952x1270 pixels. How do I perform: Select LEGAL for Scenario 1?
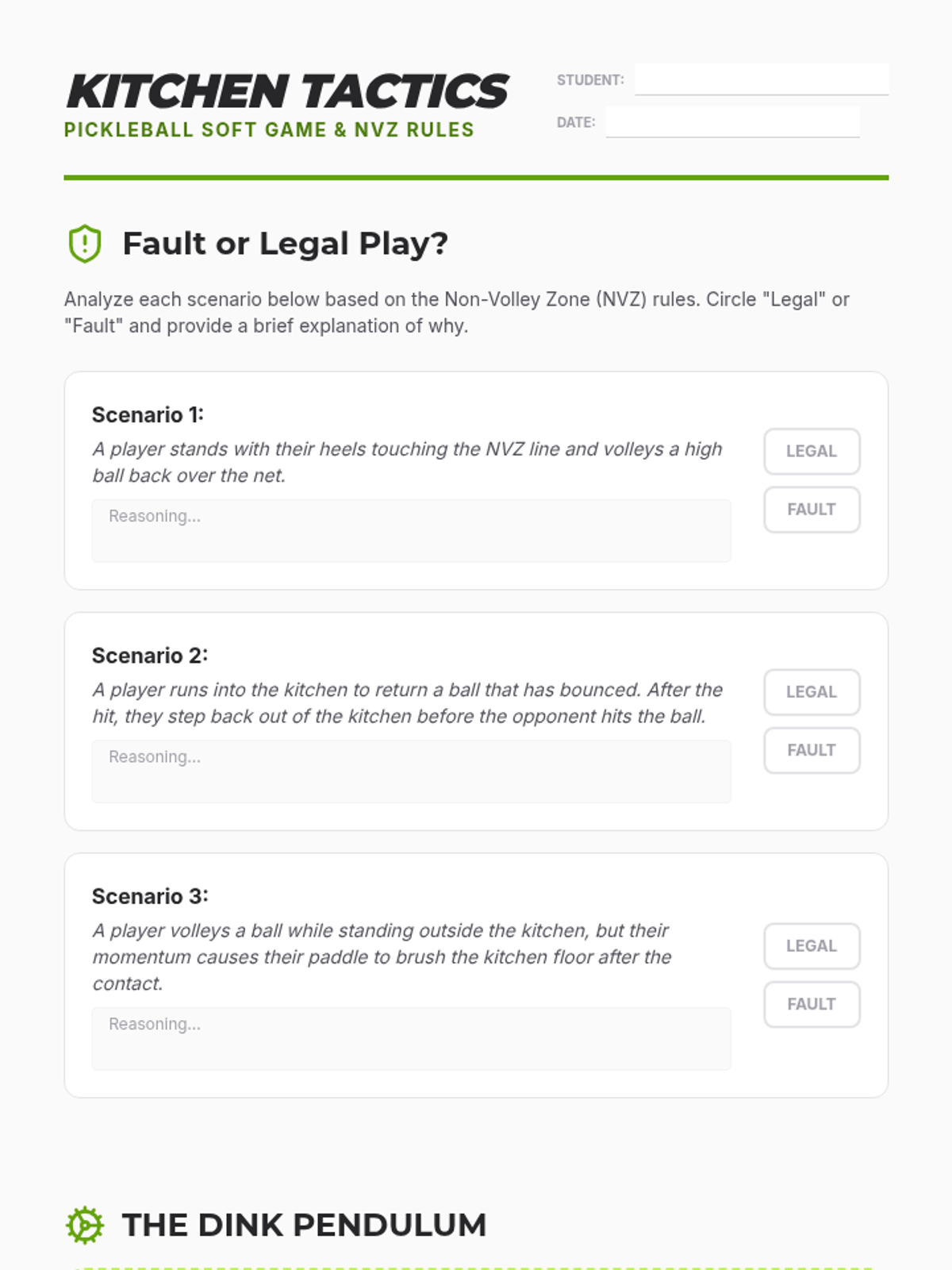click(812, 451)
